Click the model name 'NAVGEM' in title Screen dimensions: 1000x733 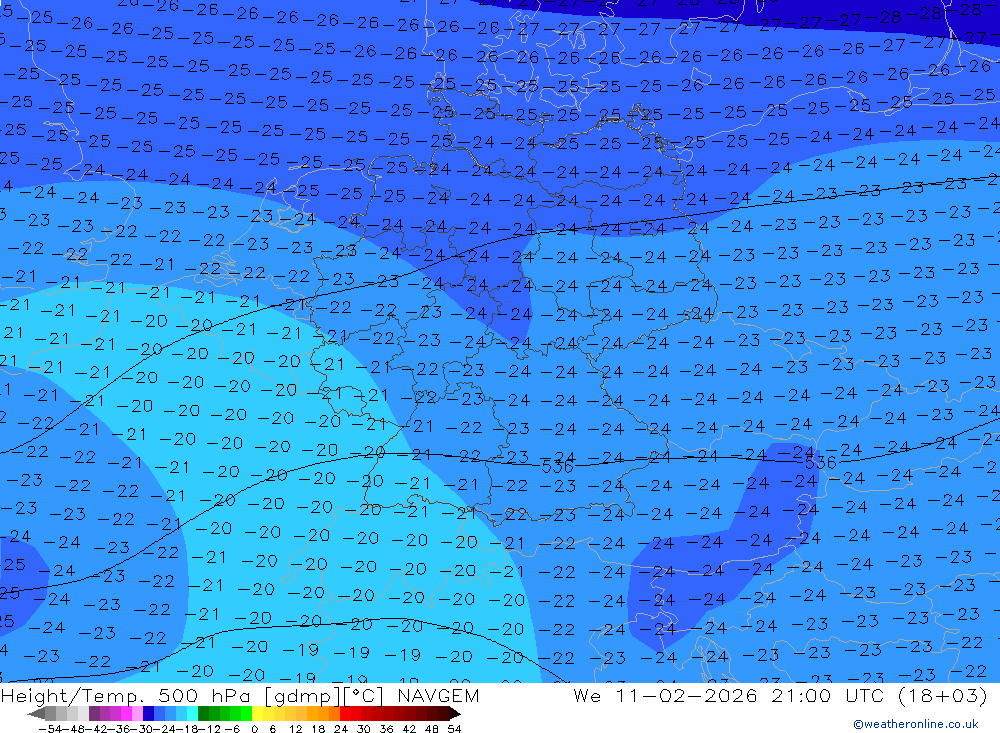(438, 695)
